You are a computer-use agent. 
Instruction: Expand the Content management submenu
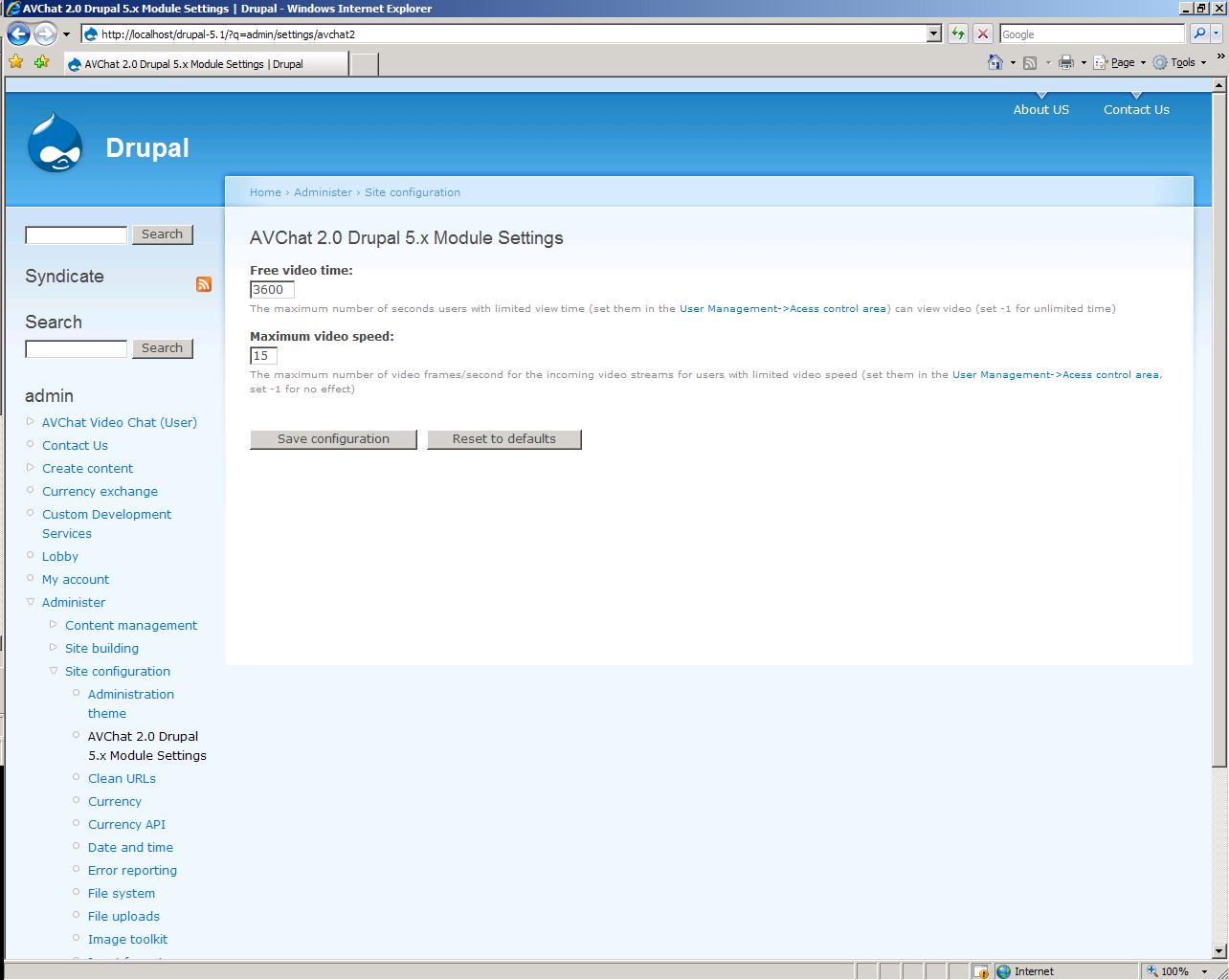[54, 624]
